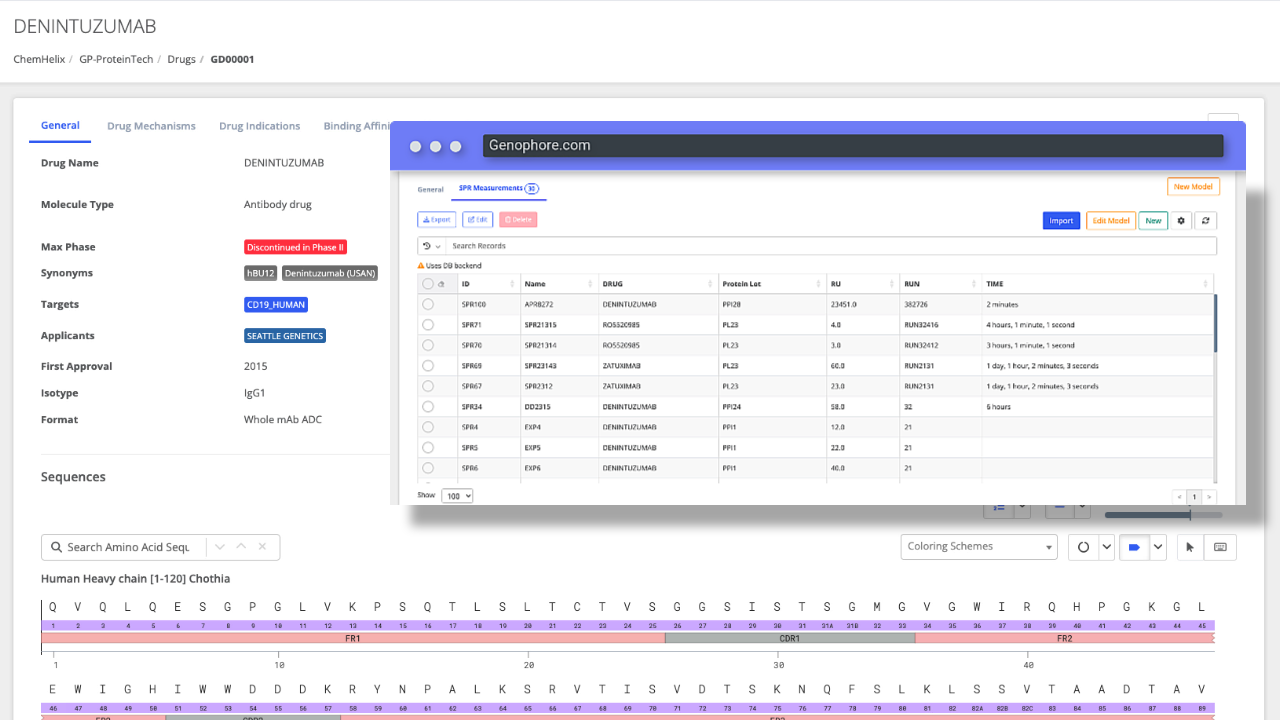Clear the amino acid search with X icon

262,547
